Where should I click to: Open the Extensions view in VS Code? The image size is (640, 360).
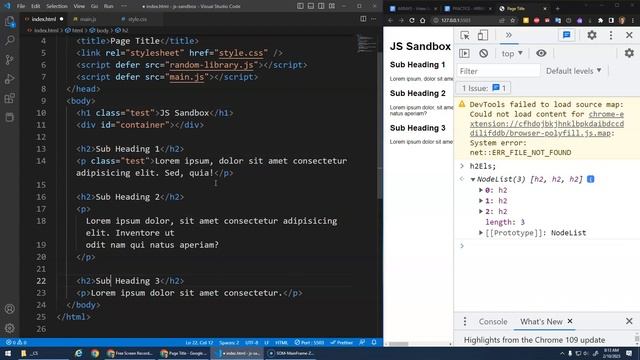pos(9,98)
